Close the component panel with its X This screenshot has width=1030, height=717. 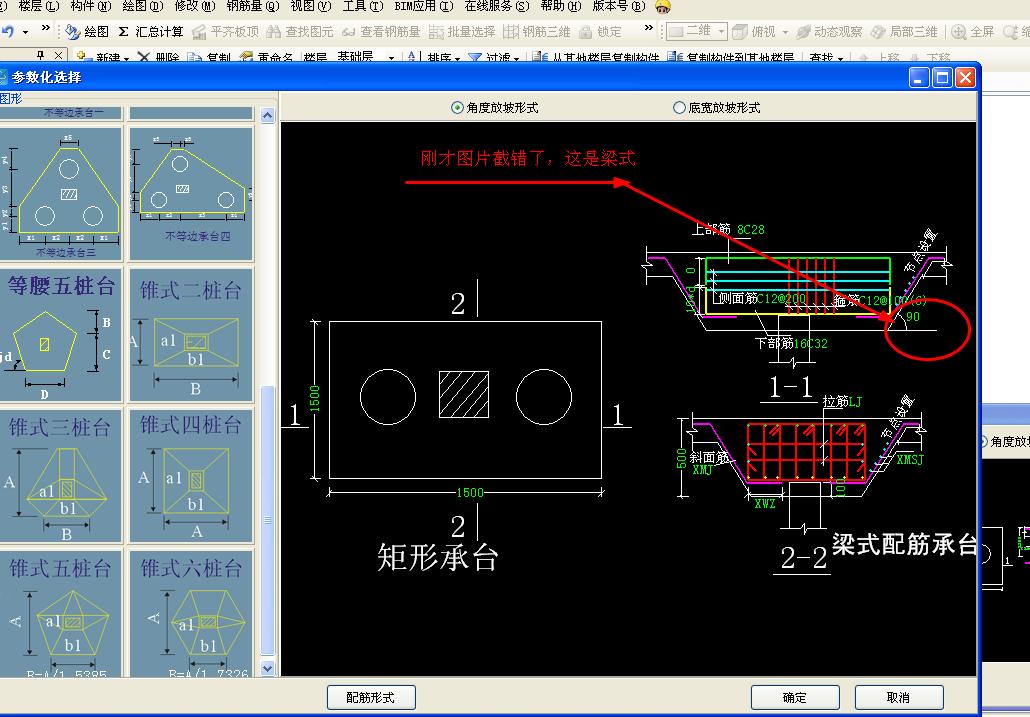click(x=58, y=56)
